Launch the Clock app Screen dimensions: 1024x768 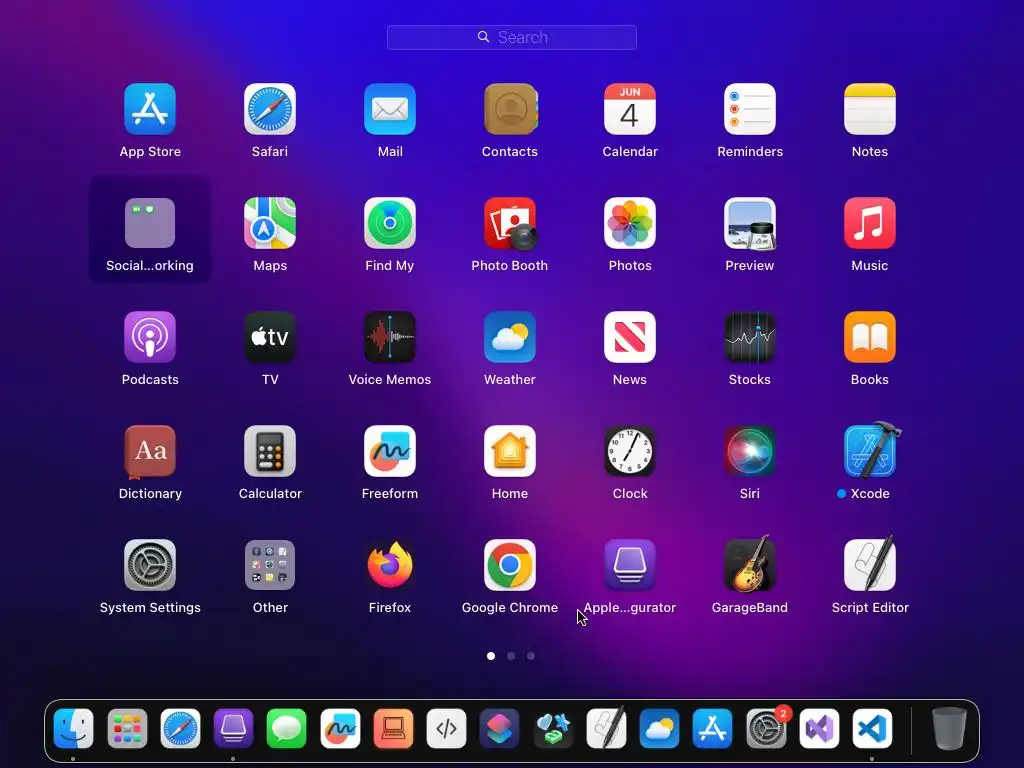[x=630, y=451]
